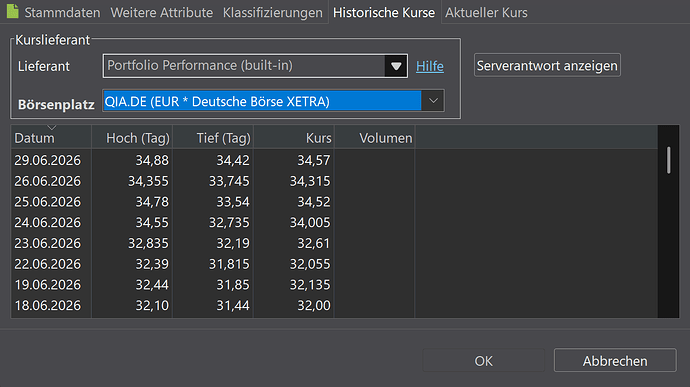This screenshot has height=387, width=690.
Task: Click the low value 31,44
Action: coord(233,305)
